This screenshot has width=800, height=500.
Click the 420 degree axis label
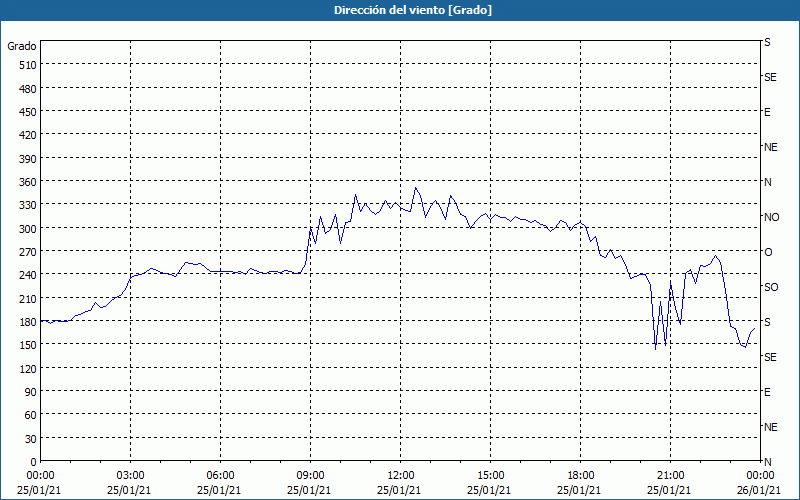pyautogui.click(x=28, y=136)
